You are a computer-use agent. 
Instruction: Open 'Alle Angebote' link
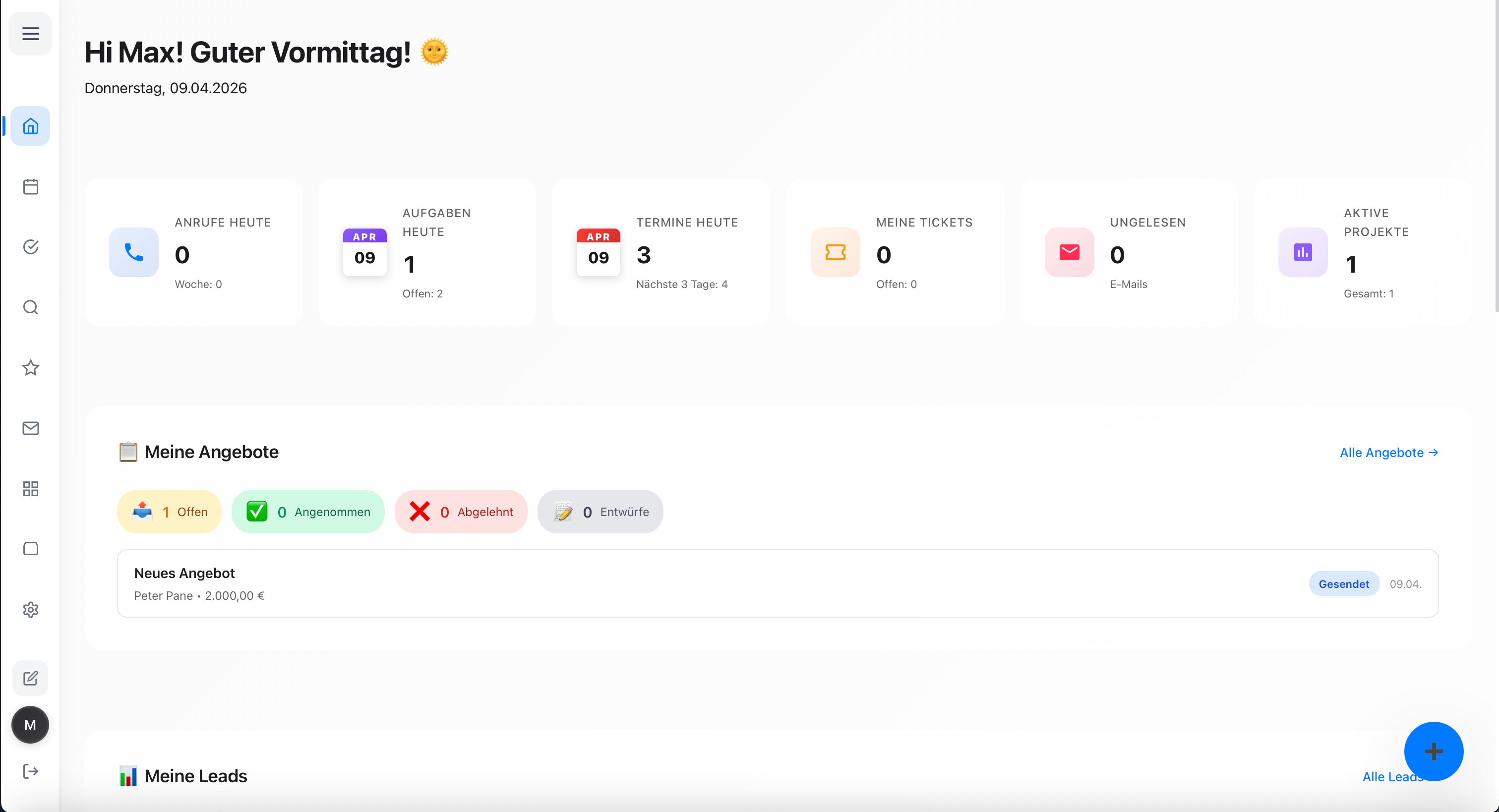(x=1389, y=453)
